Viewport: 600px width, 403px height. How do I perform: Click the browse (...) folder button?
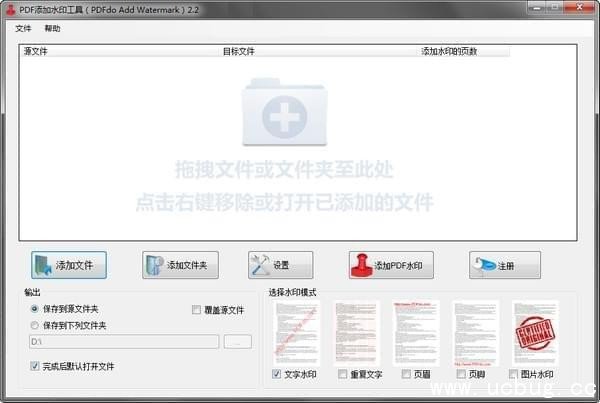(238, 341)
